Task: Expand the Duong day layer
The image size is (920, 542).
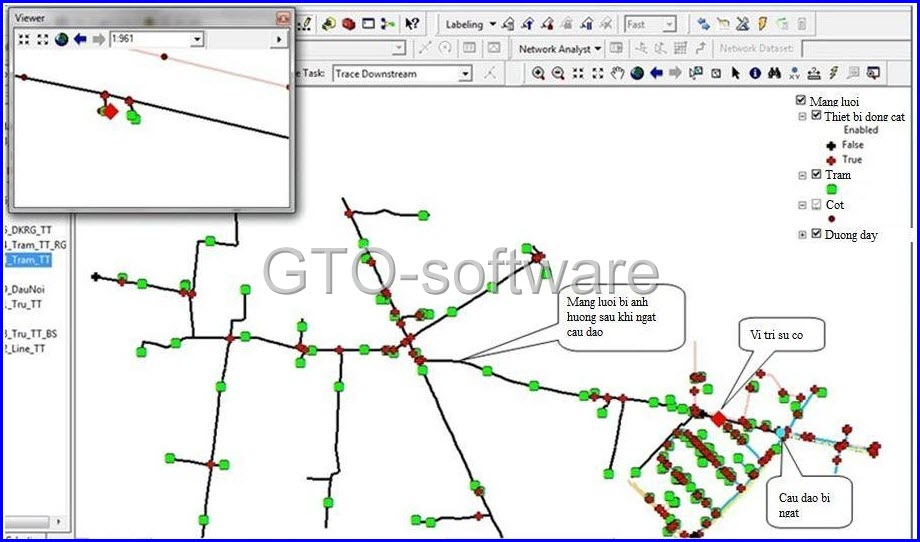Action: pyautogui.click(x=802, y=235)
